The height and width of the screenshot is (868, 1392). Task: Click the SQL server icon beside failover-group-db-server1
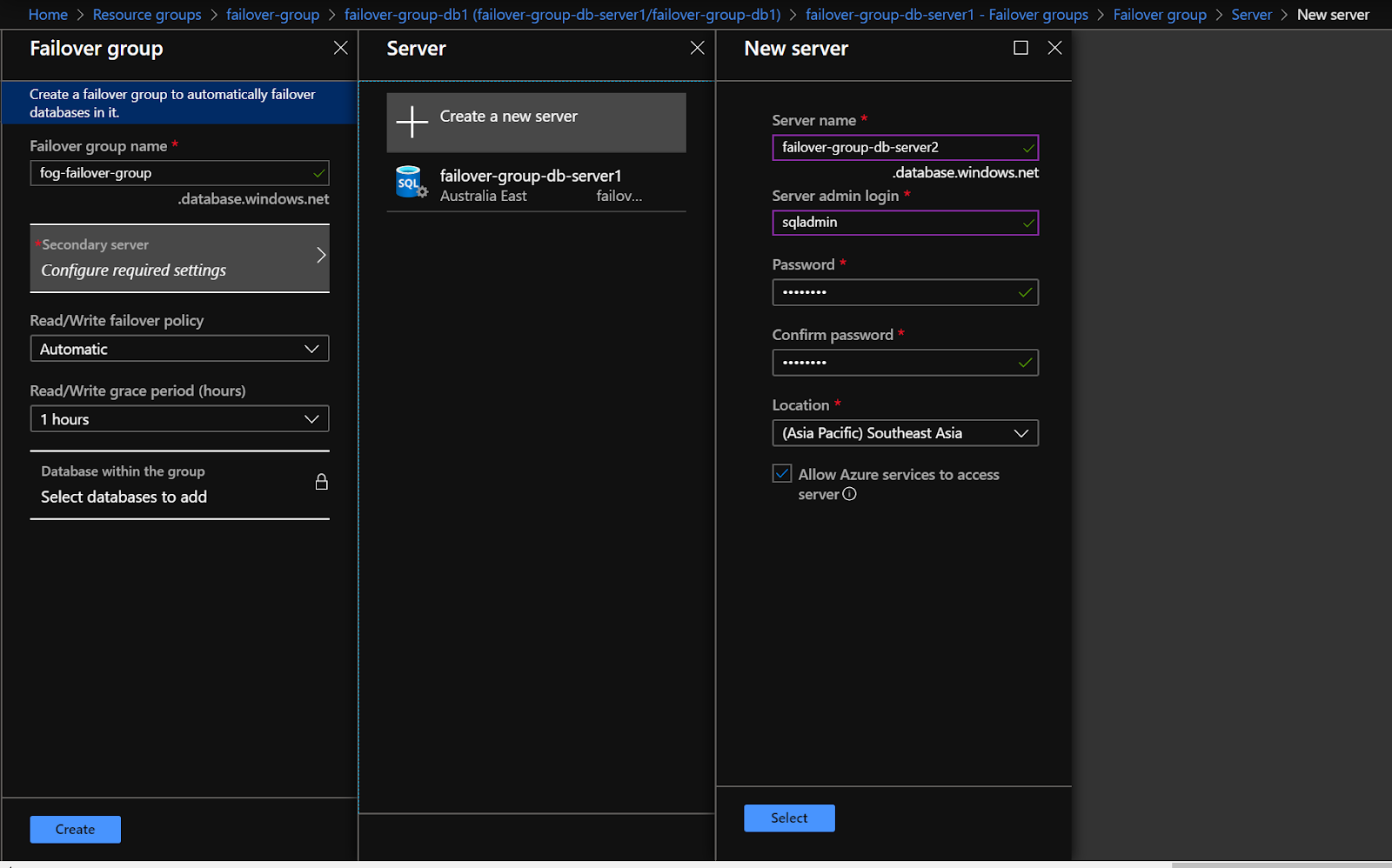click(410, 183)
